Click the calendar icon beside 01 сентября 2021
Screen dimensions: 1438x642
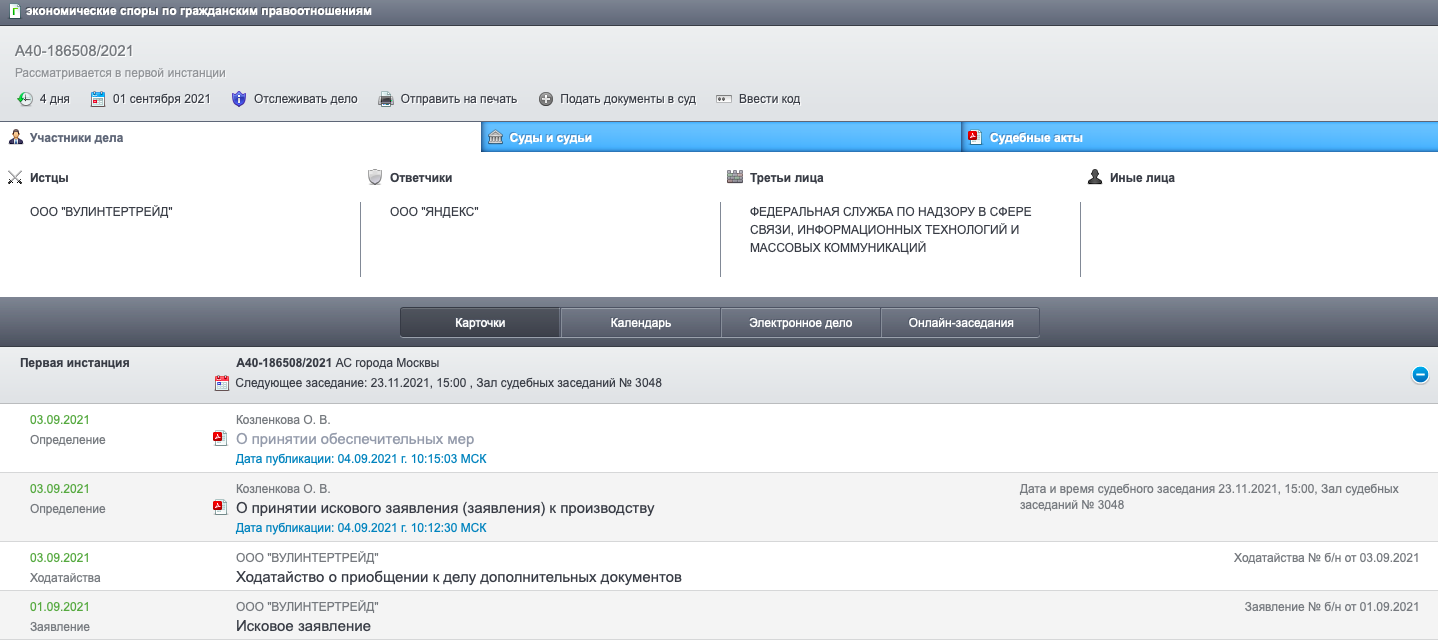98,99
